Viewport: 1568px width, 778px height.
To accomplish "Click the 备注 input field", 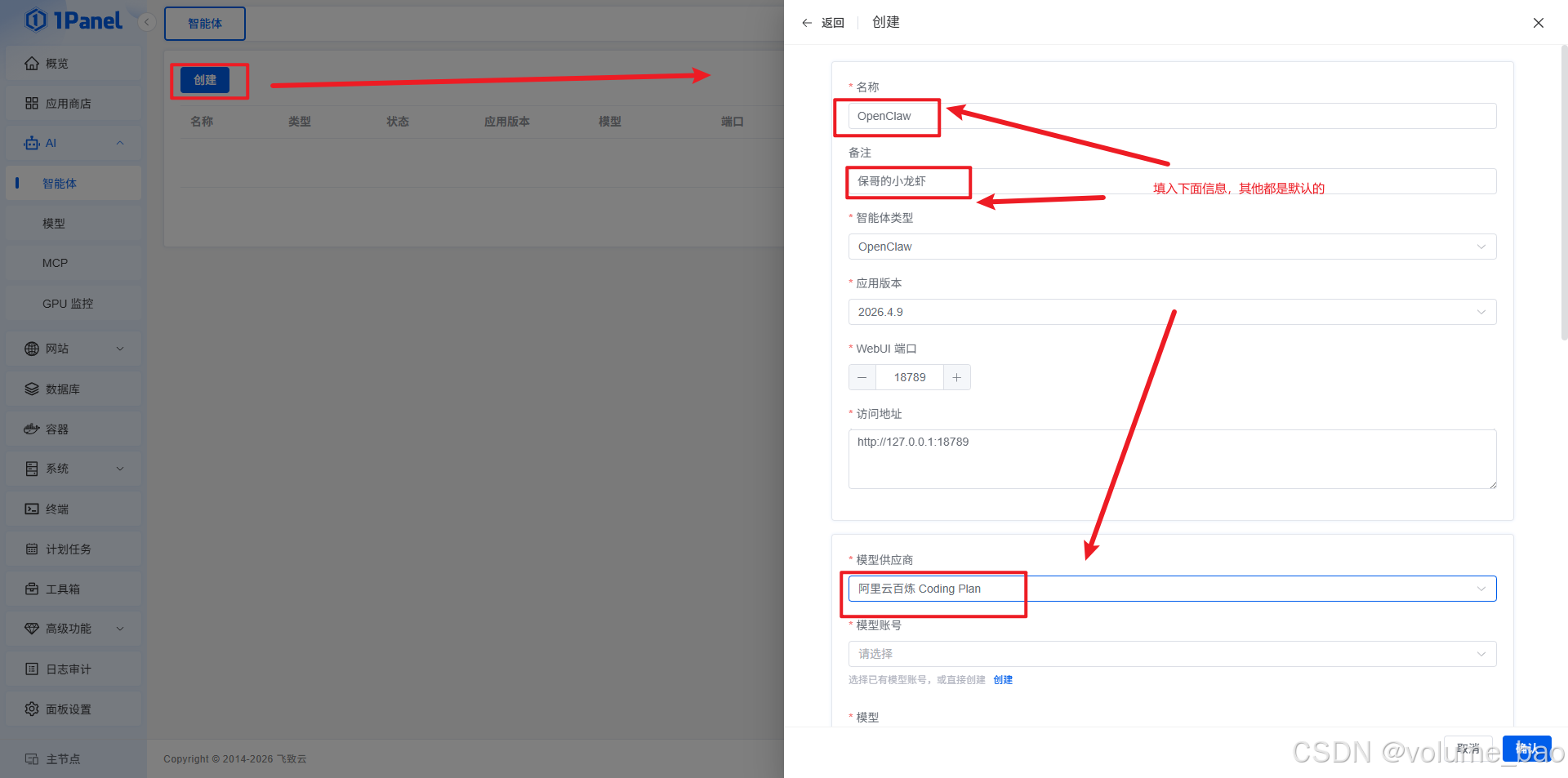I will click(x=1172, y=181).
